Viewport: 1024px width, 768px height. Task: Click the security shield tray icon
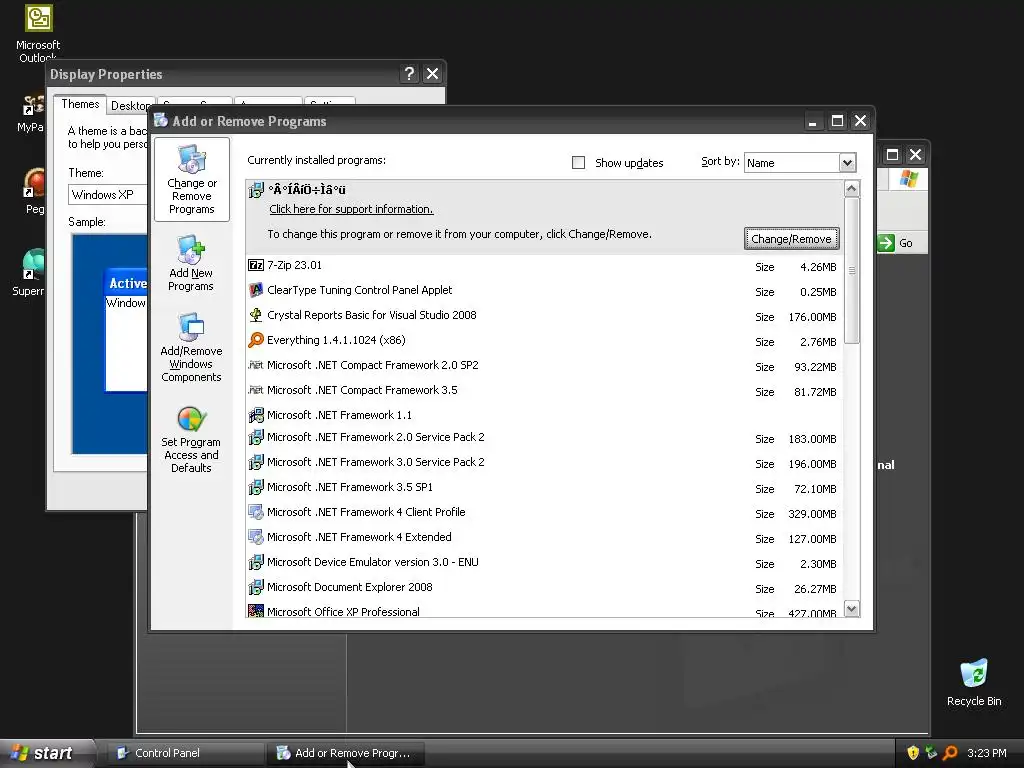(913, 753)
